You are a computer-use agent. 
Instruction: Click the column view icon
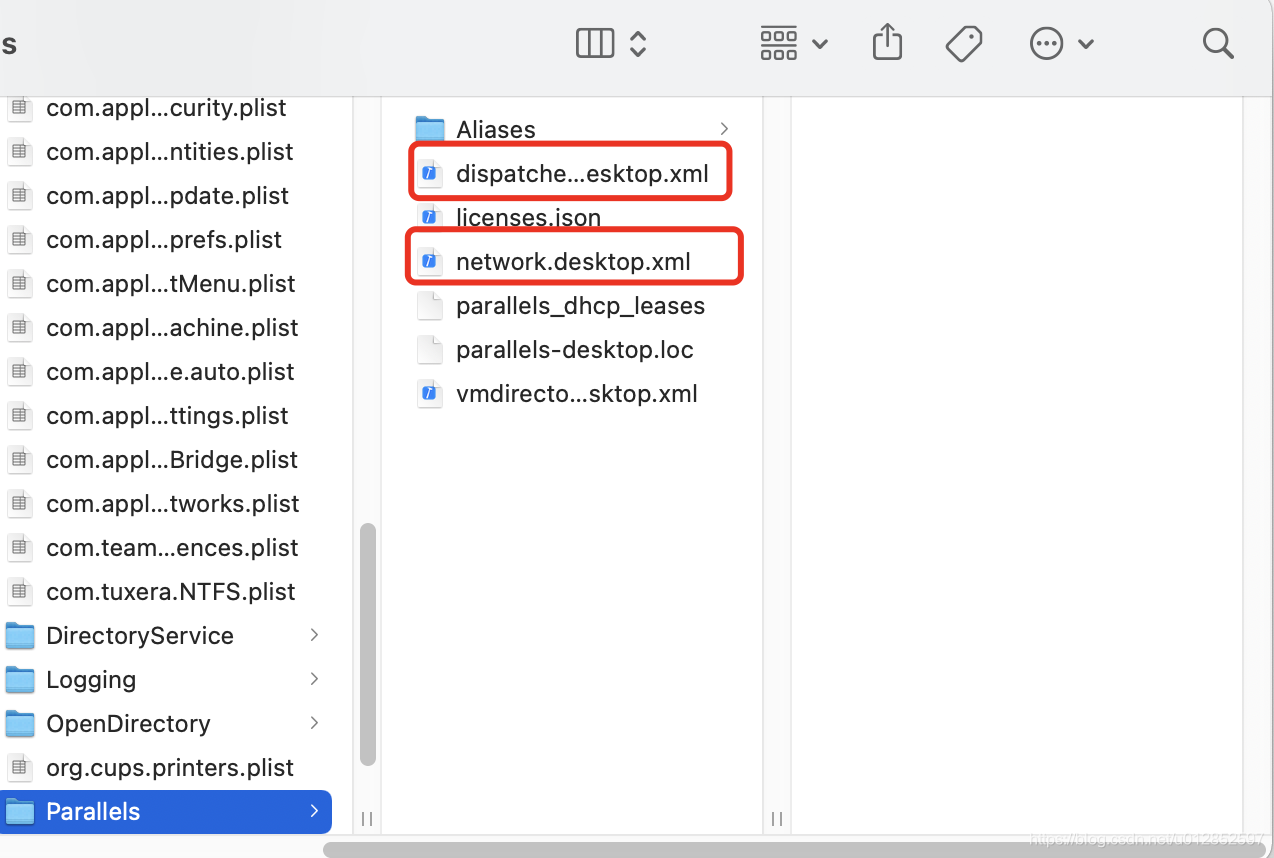coord(594,43)
